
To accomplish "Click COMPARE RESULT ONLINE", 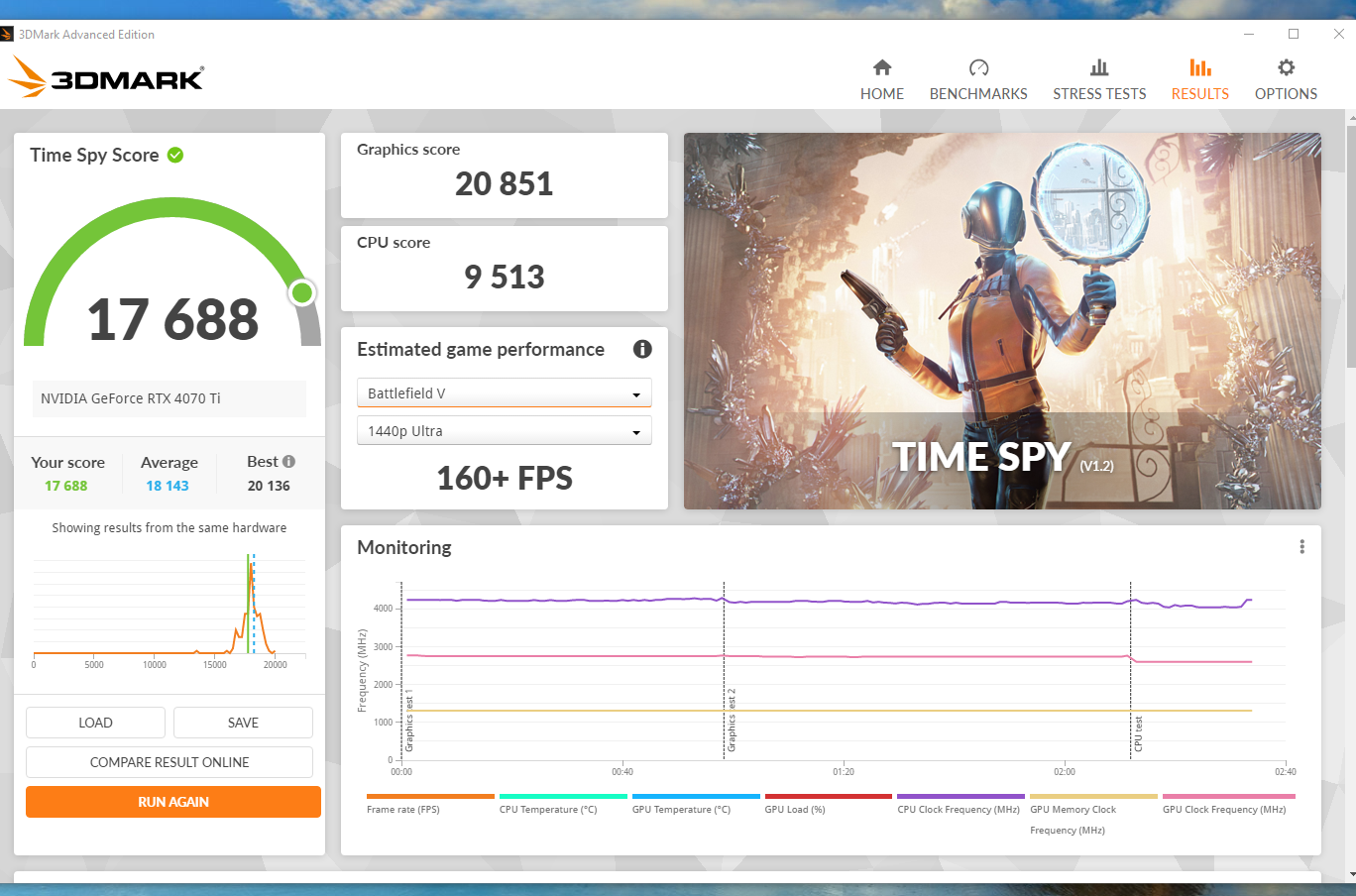I will tap(169, 762).
